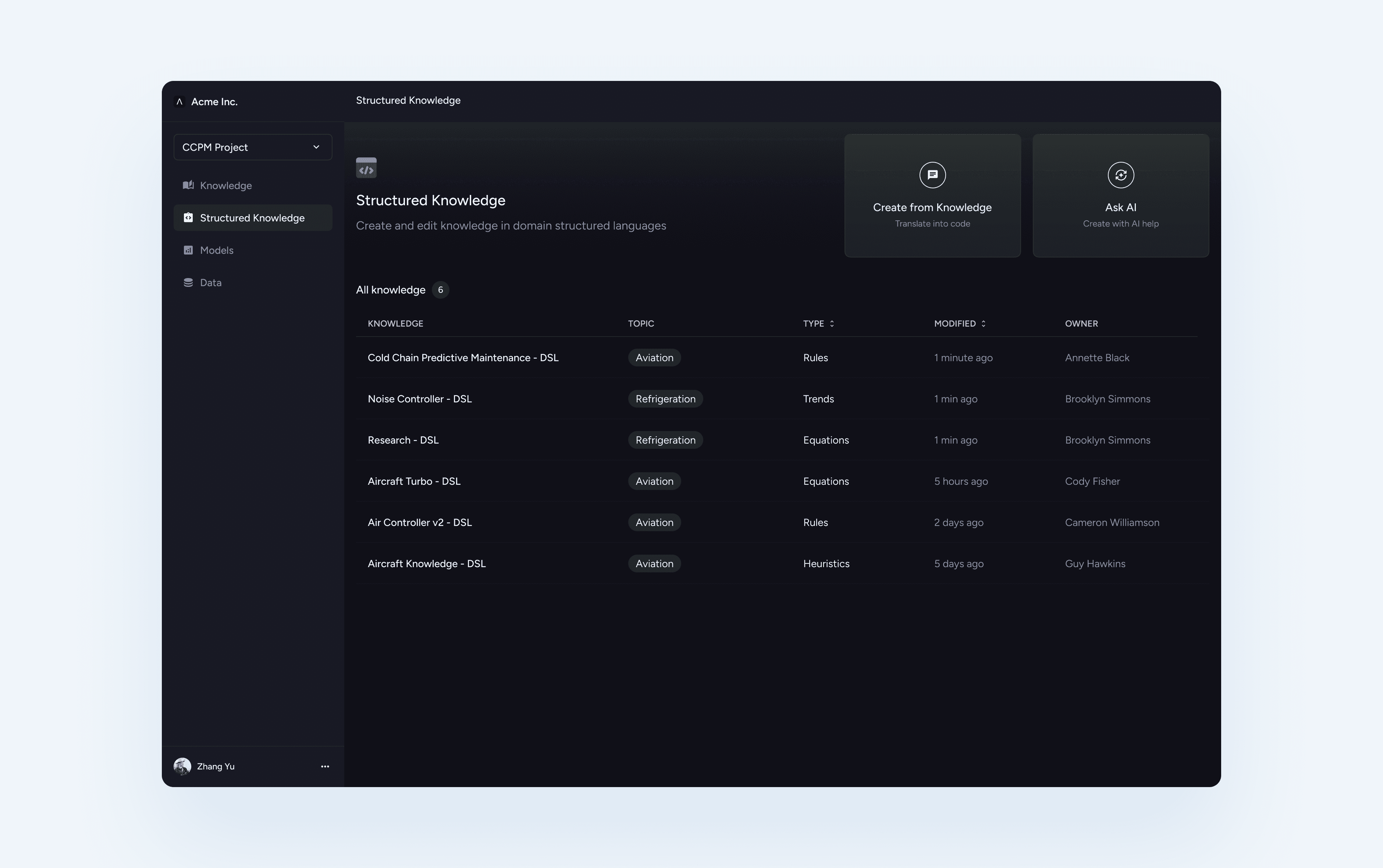Select Structured Knowledge in the sidebar

click(253, 218)
